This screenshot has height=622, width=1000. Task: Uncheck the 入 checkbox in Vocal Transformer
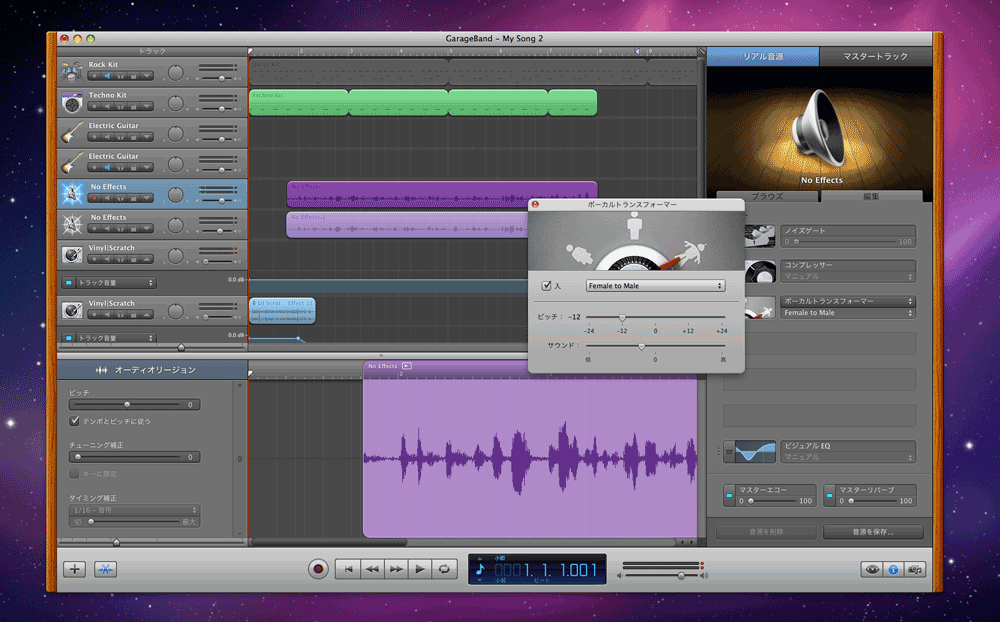(x=547, y=286)
